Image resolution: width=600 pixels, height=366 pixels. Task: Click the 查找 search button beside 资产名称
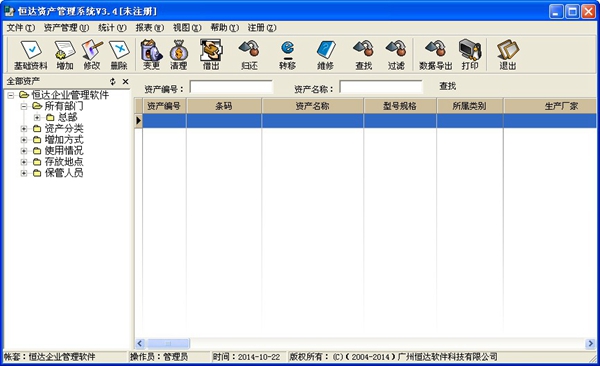[447, 86]
